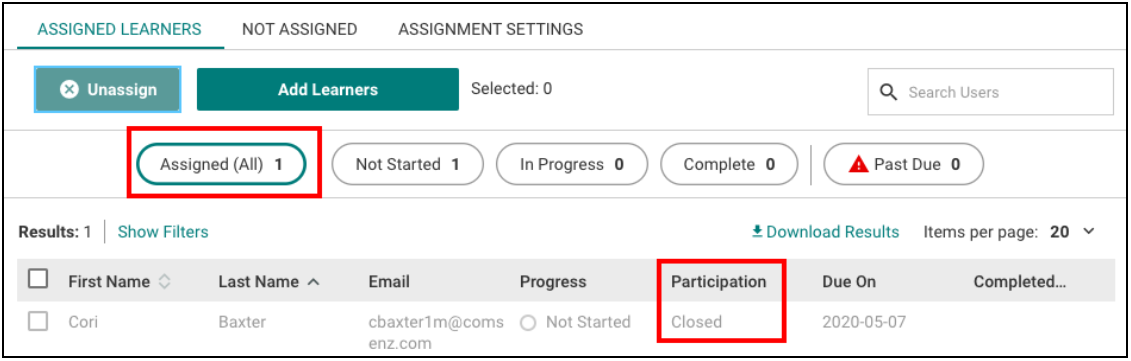
Task: Click the First Name sort arrows icon
Action: [x=164, y=282]
